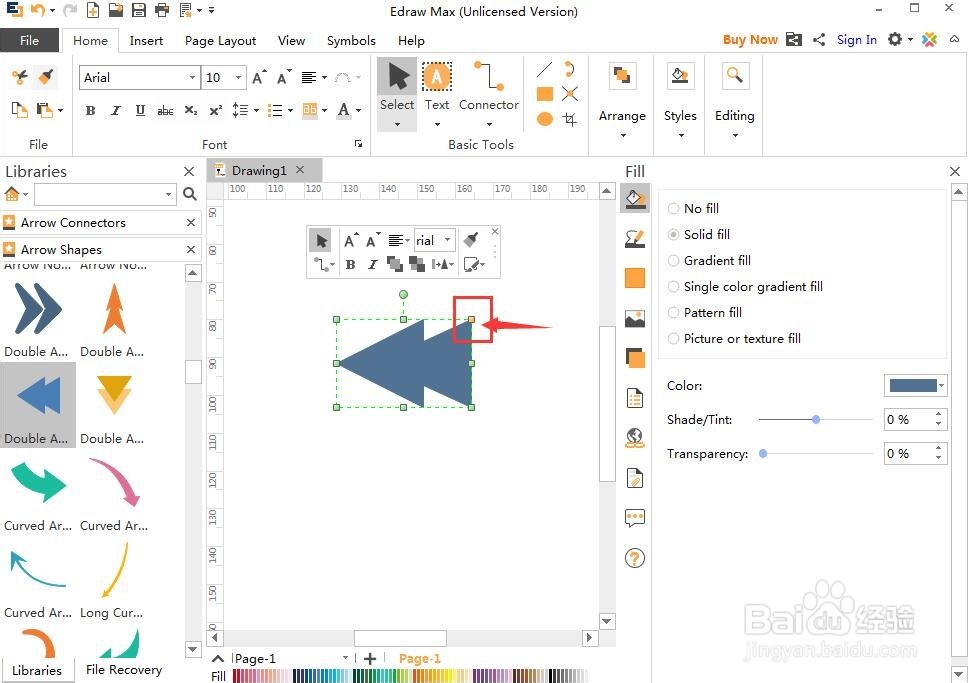This screenshot has width=970, height=683.
Task: Open the File menu
Action: (30, 40)
